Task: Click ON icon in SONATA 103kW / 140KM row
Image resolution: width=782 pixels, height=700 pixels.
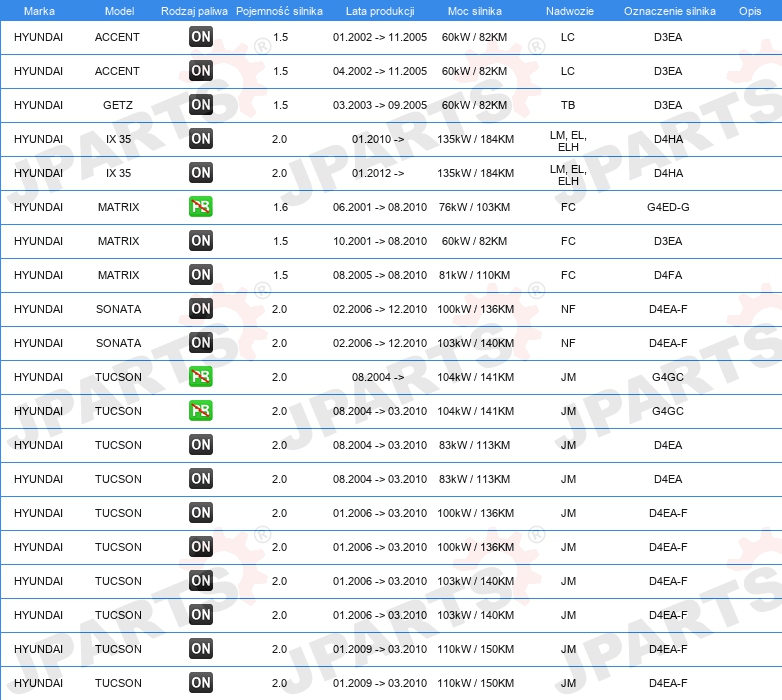Action: tap(201, 343)
